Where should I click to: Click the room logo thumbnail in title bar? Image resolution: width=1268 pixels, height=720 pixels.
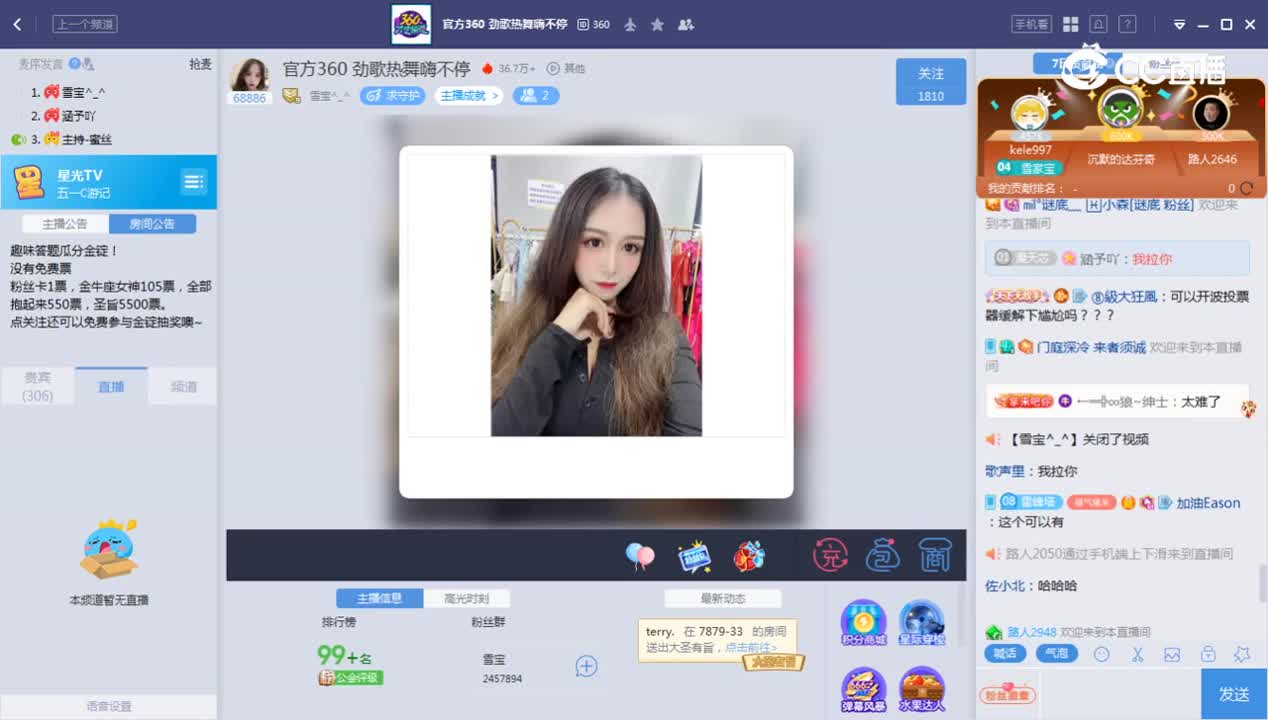(411, 24)
